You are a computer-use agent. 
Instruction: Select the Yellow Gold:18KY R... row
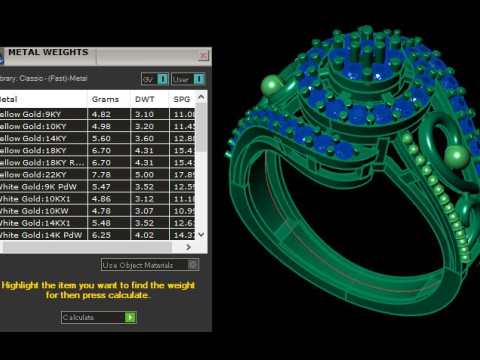click(x=97, y=162)
